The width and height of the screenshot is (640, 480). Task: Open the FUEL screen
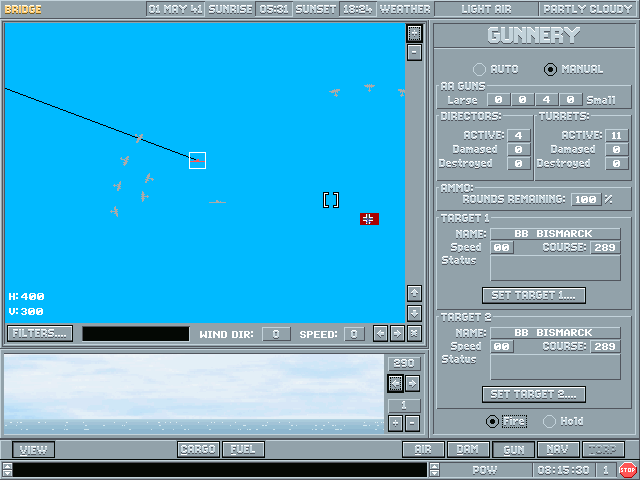(x=243, y=449)
